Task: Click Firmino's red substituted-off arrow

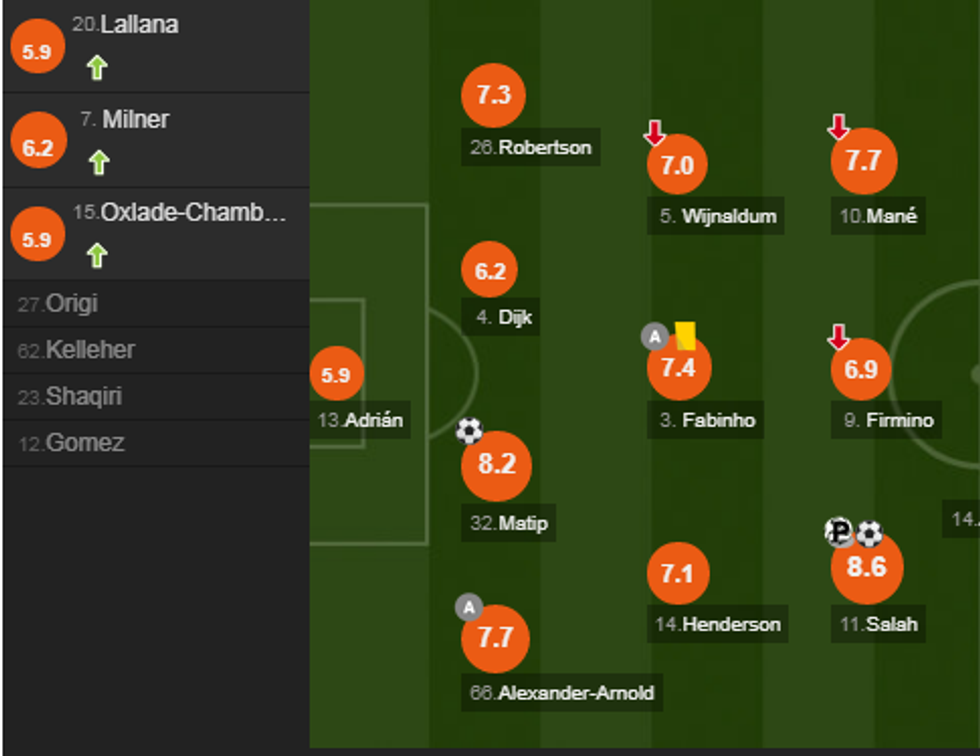Action: point(839,338)
